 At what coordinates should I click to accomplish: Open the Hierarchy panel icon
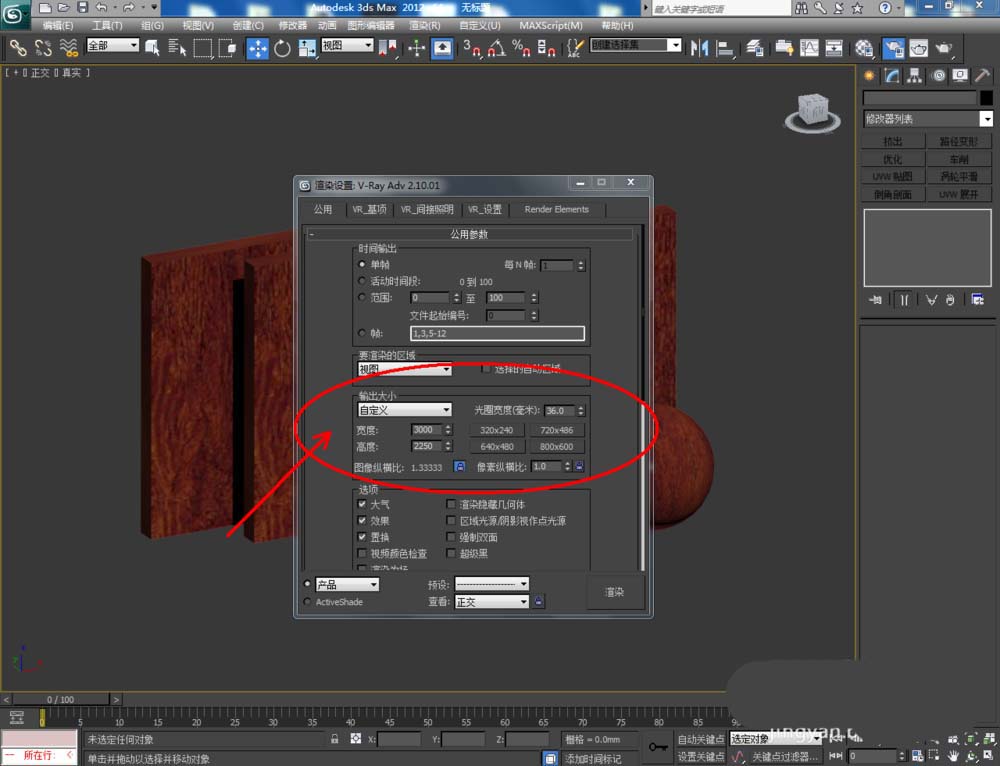click(915, 76)
